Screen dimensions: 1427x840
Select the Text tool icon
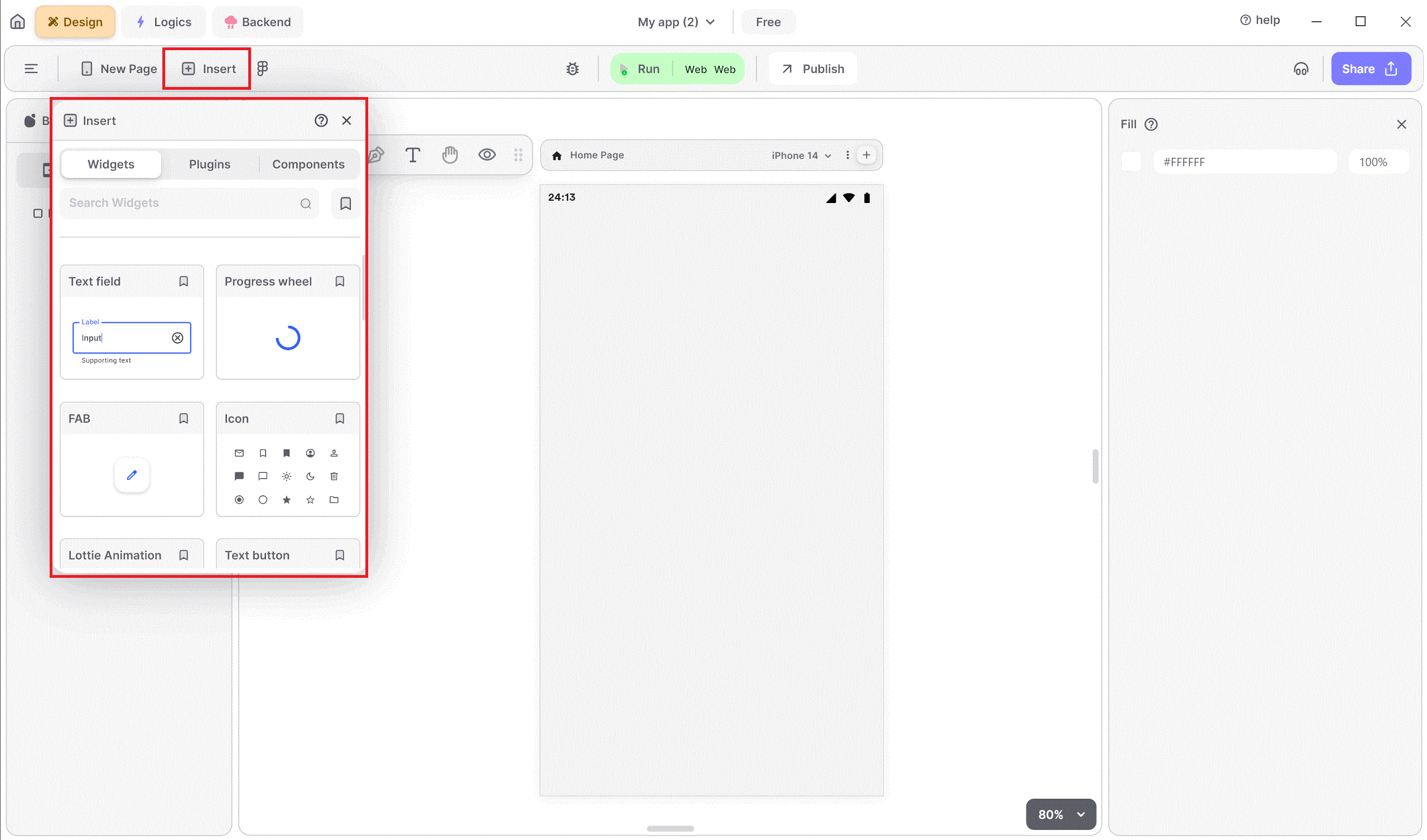pyautogui.click(x=413, y=155)
